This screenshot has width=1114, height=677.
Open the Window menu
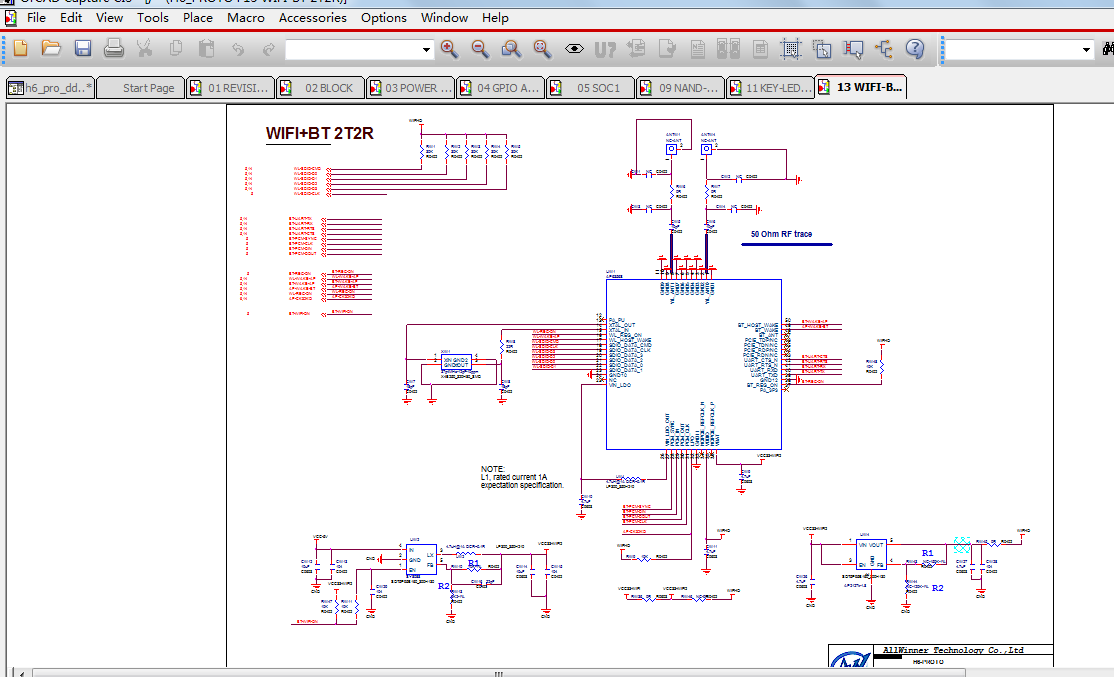pyautogui.click(x=444, y=18)
